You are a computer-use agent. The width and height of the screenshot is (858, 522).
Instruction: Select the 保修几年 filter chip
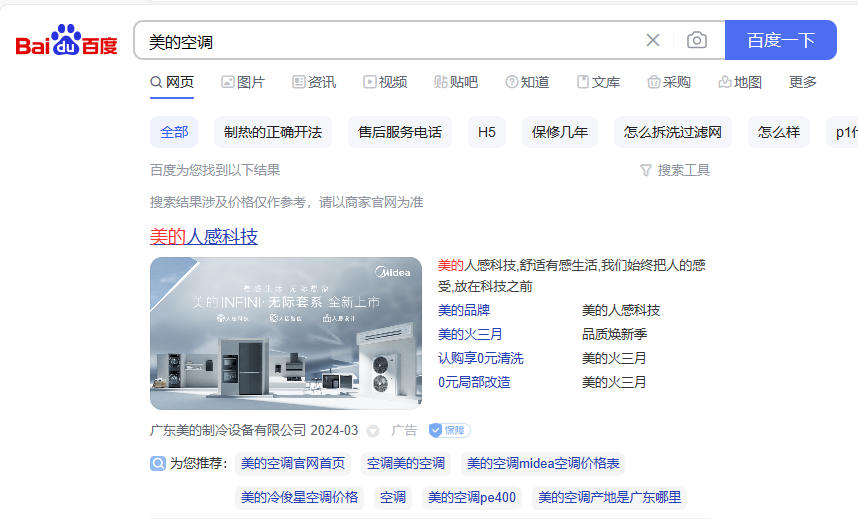pos(560,132)
